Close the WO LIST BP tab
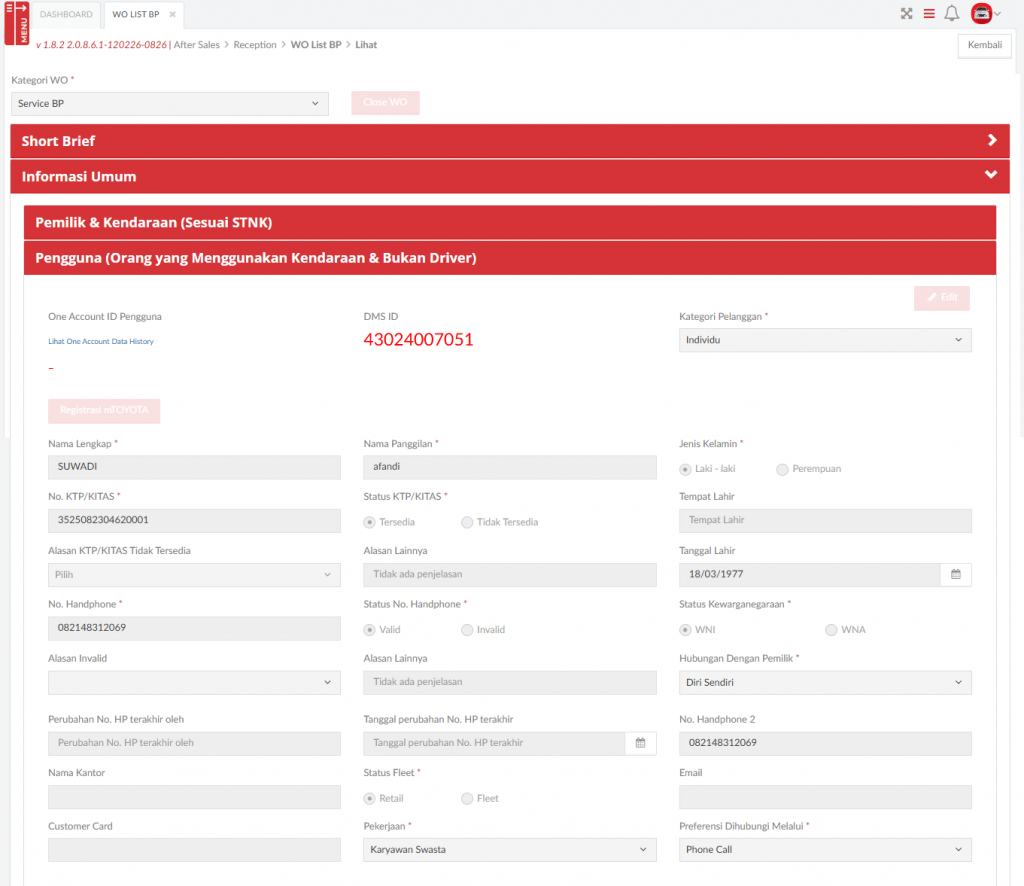This screenshot has width=1024, height=886. 172,15
